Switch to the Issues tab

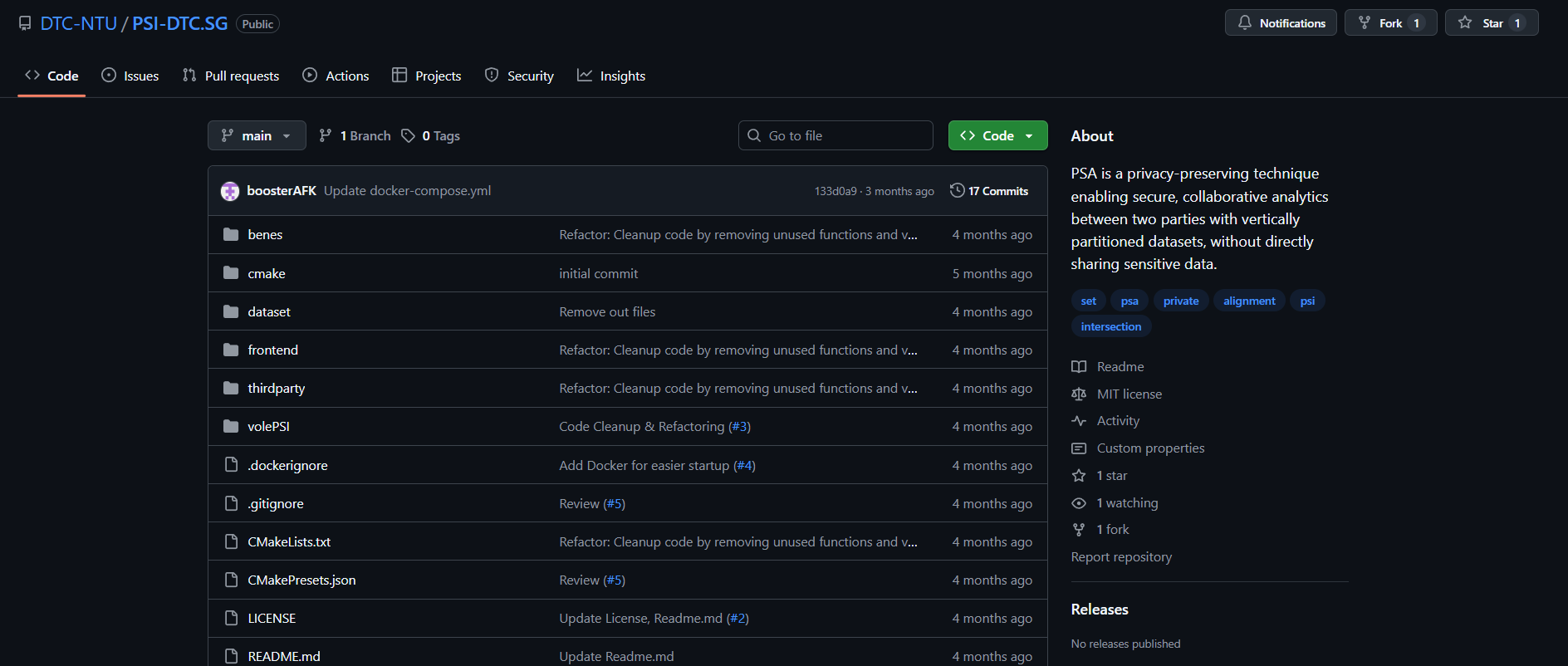click(x=130, y=76)
